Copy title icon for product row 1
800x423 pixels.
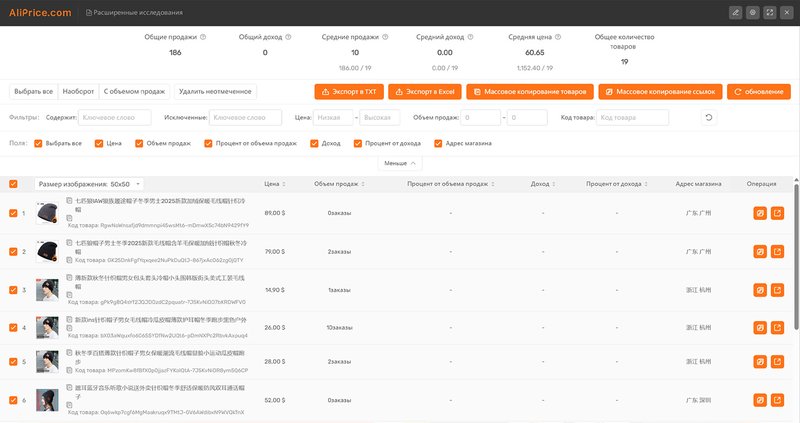[69, 201]
